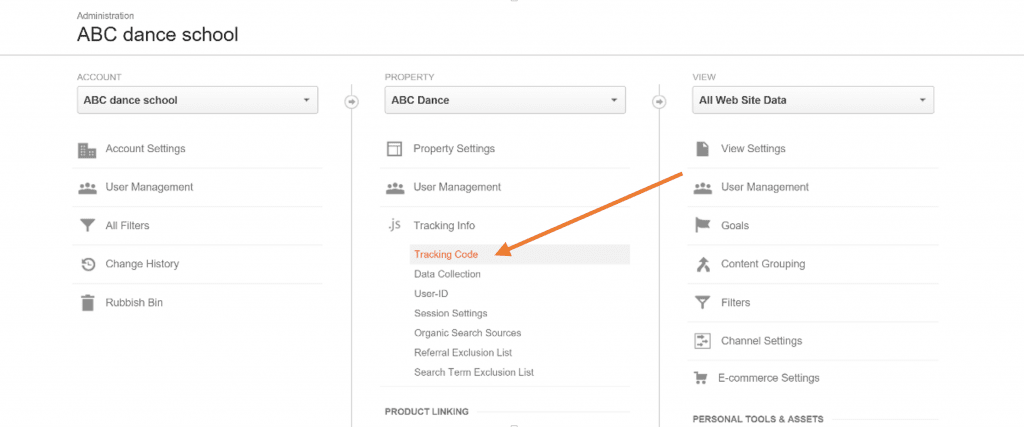Click the ACCOUNT column header

[x=99, y=77]
